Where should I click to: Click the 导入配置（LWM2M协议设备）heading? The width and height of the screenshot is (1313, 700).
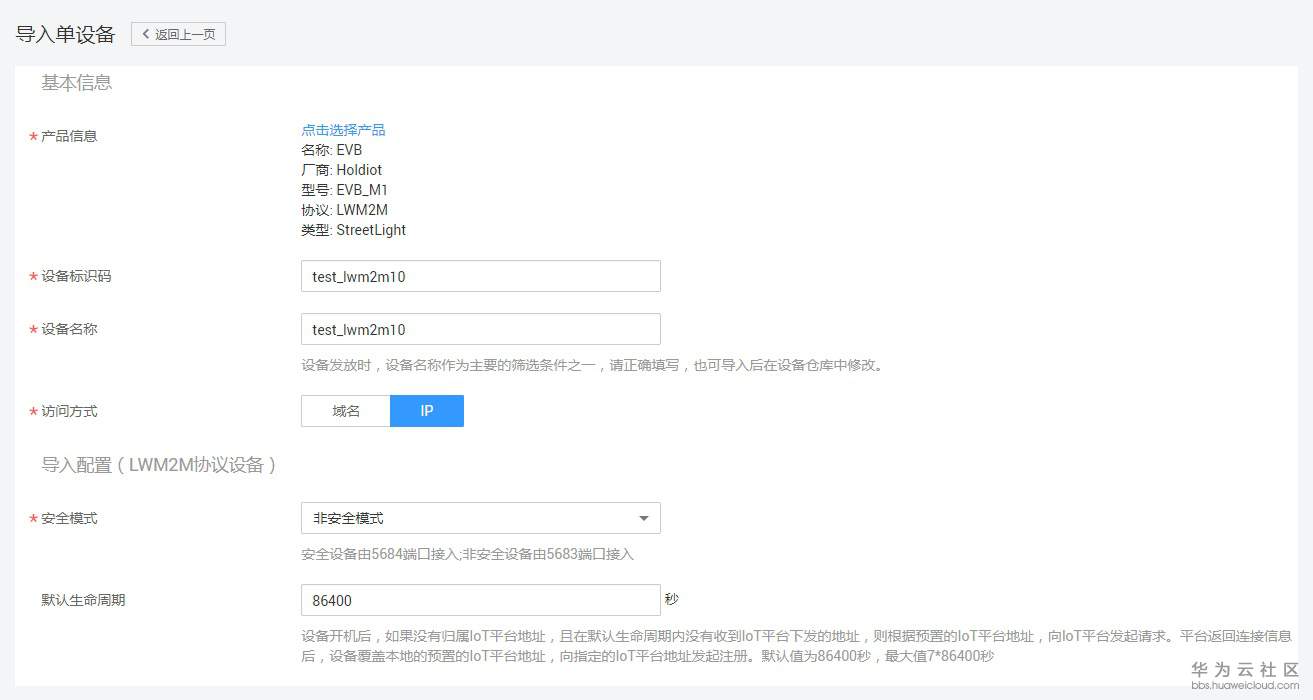159,465
